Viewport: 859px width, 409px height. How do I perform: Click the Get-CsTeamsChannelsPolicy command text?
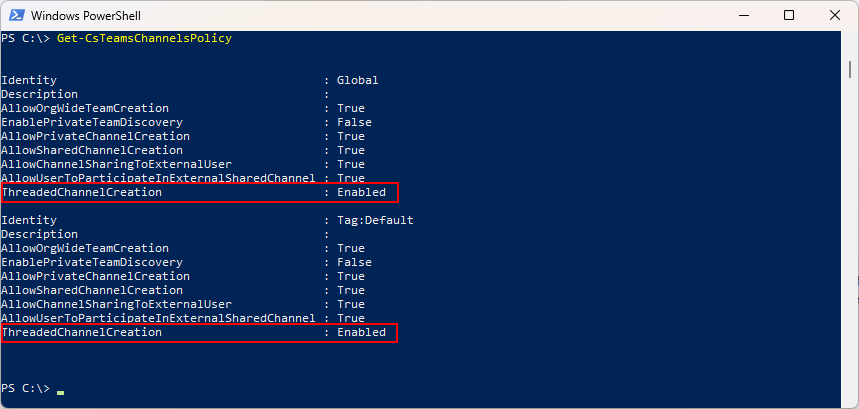tap(144, 38)
